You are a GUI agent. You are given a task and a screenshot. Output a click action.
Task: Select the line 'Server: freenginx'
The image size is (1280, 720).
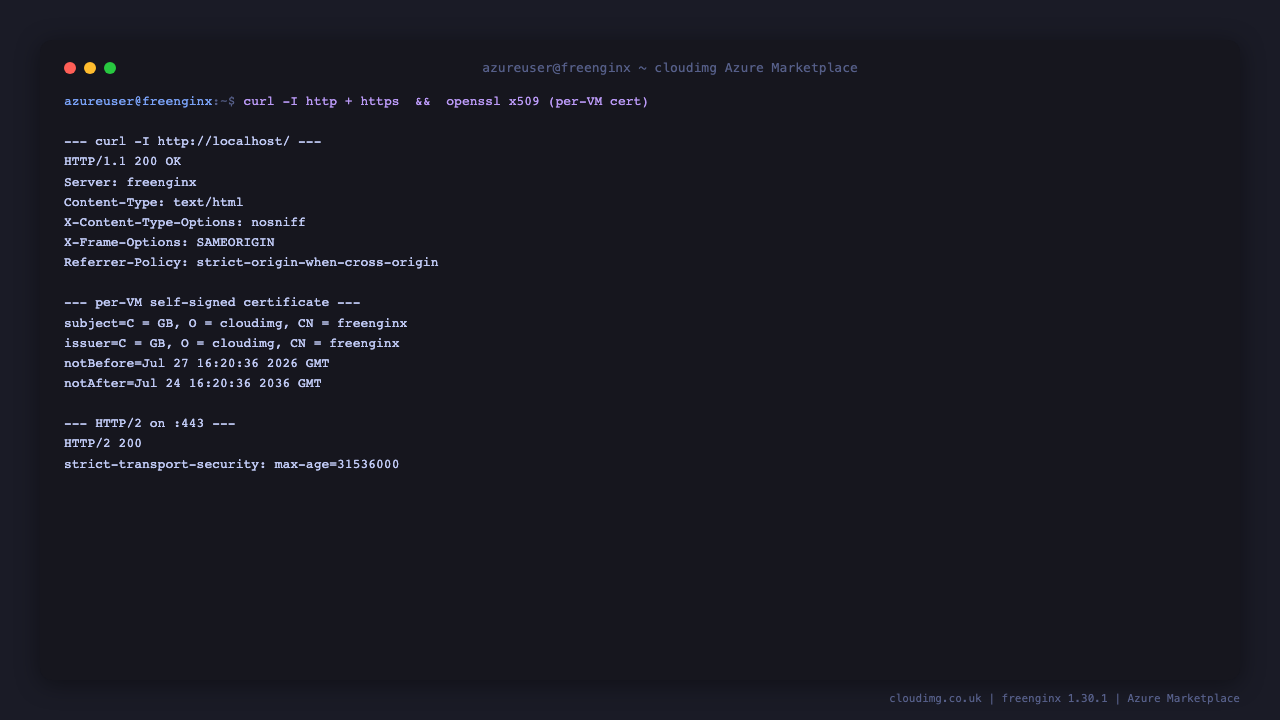[x=130, y=183]
